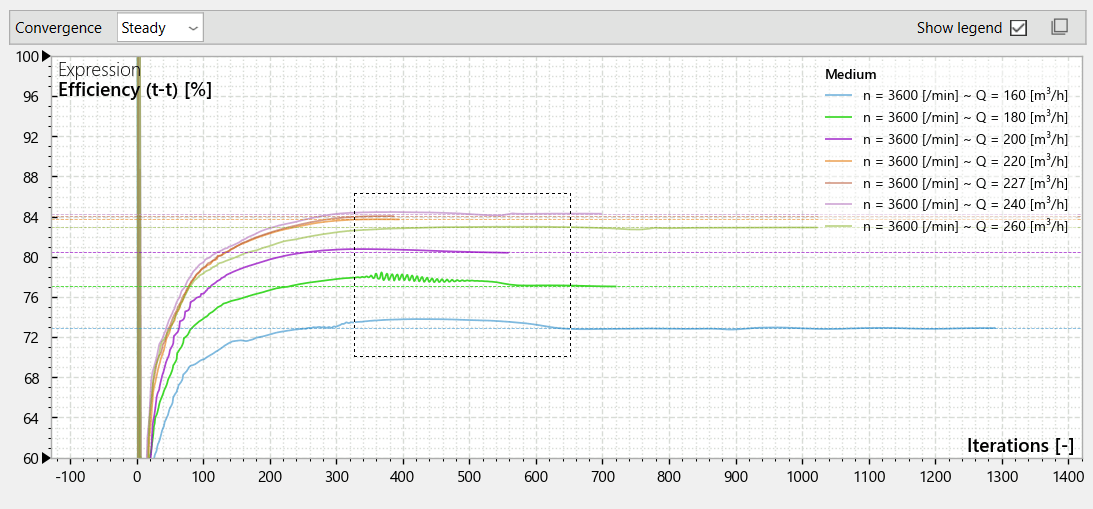
Task: Select the Q = 220 legend entry
Action: (946, 161)
